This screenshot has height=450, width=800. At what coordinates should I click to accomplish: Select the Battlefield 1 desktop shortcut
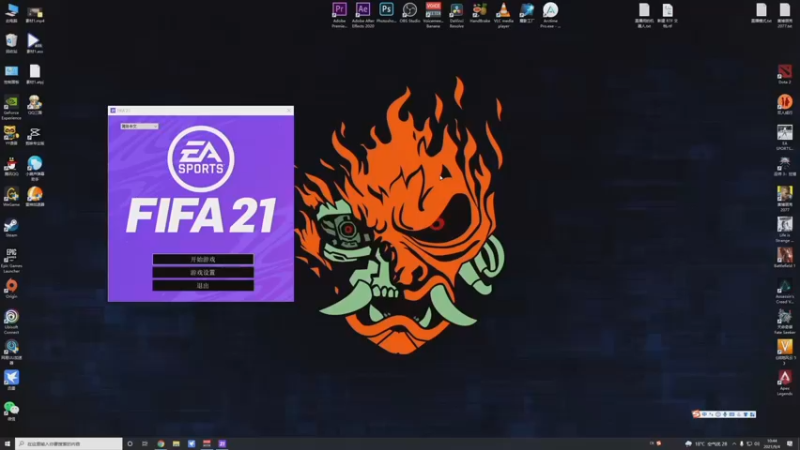(785, 258)
